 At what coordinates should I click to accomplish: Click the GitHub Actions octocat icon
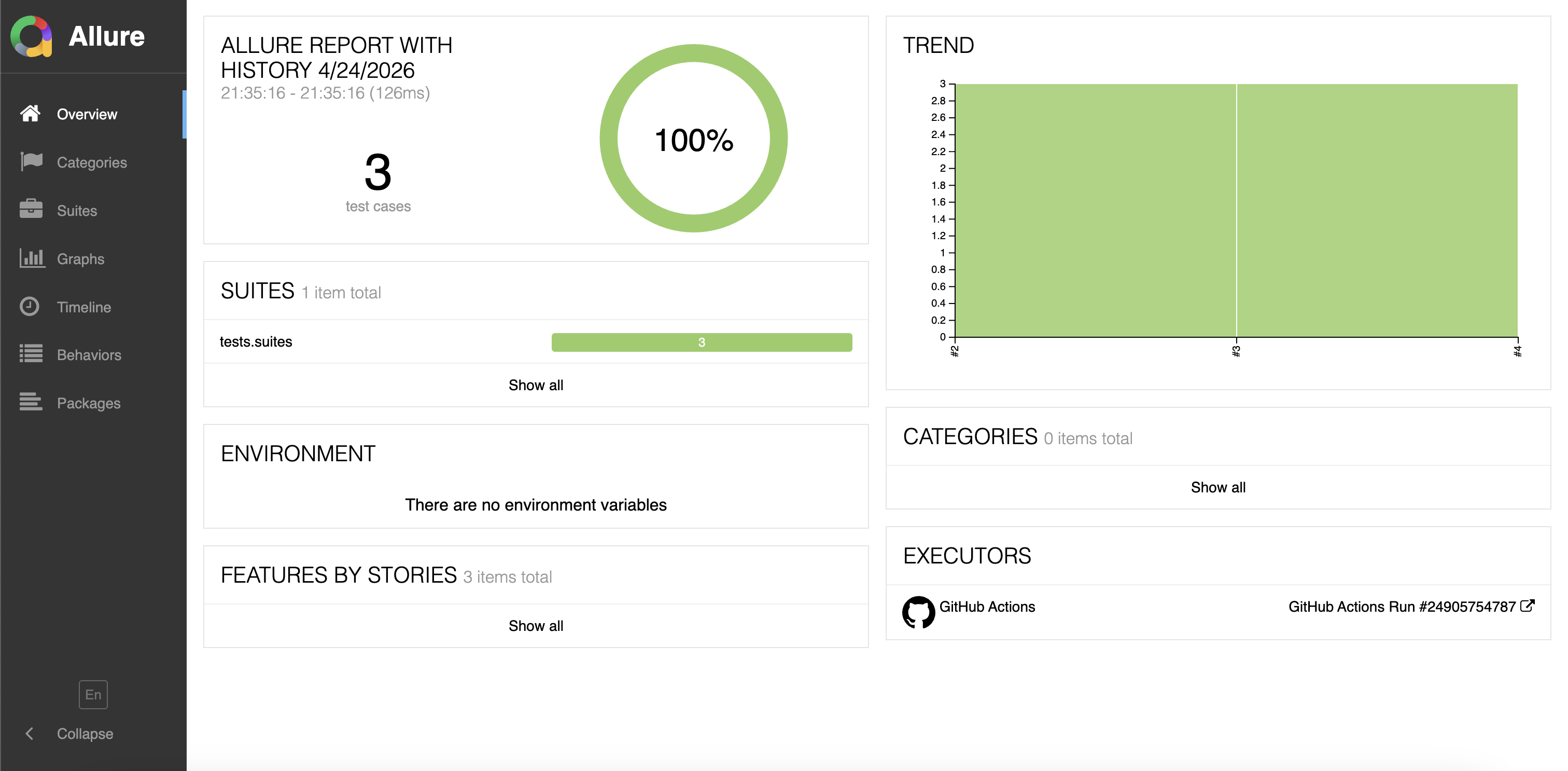[918, 612]
